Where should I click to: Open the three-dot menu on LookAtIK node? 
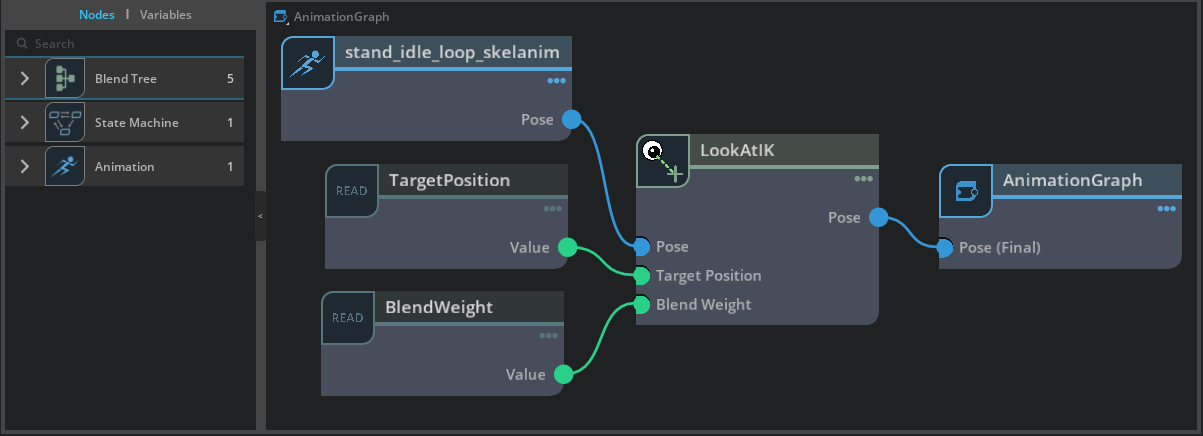(864, 180)
